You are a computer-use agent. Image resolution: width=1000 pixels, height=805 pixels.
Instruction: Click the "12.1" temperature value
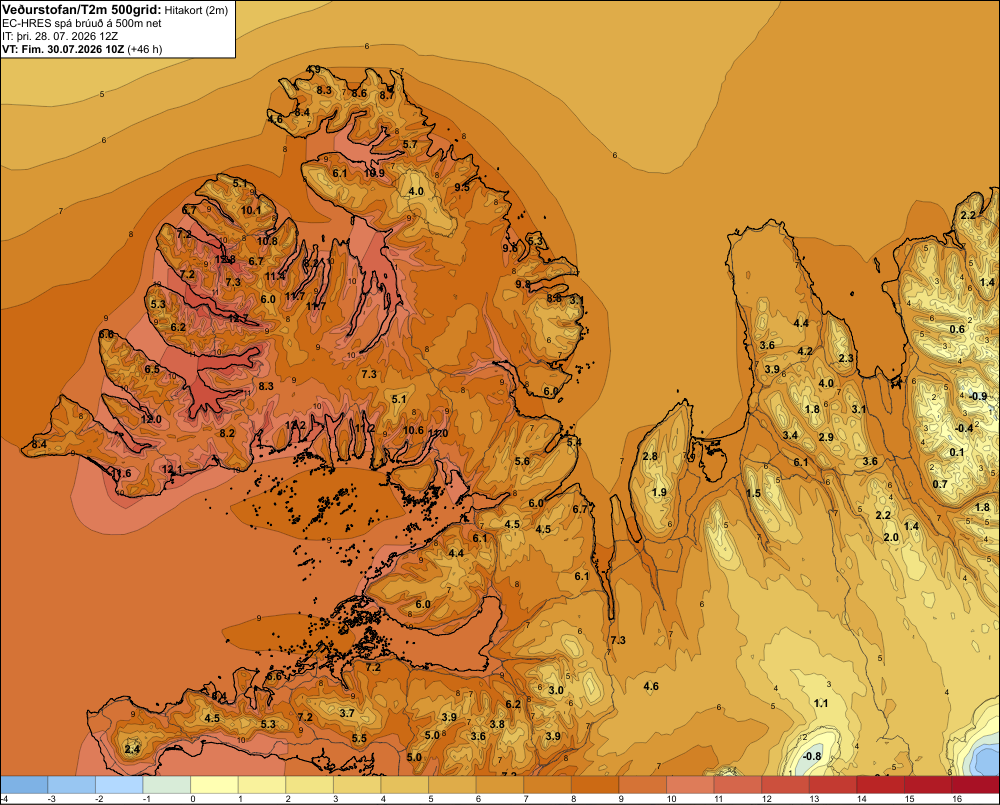[x=172, y=469]
